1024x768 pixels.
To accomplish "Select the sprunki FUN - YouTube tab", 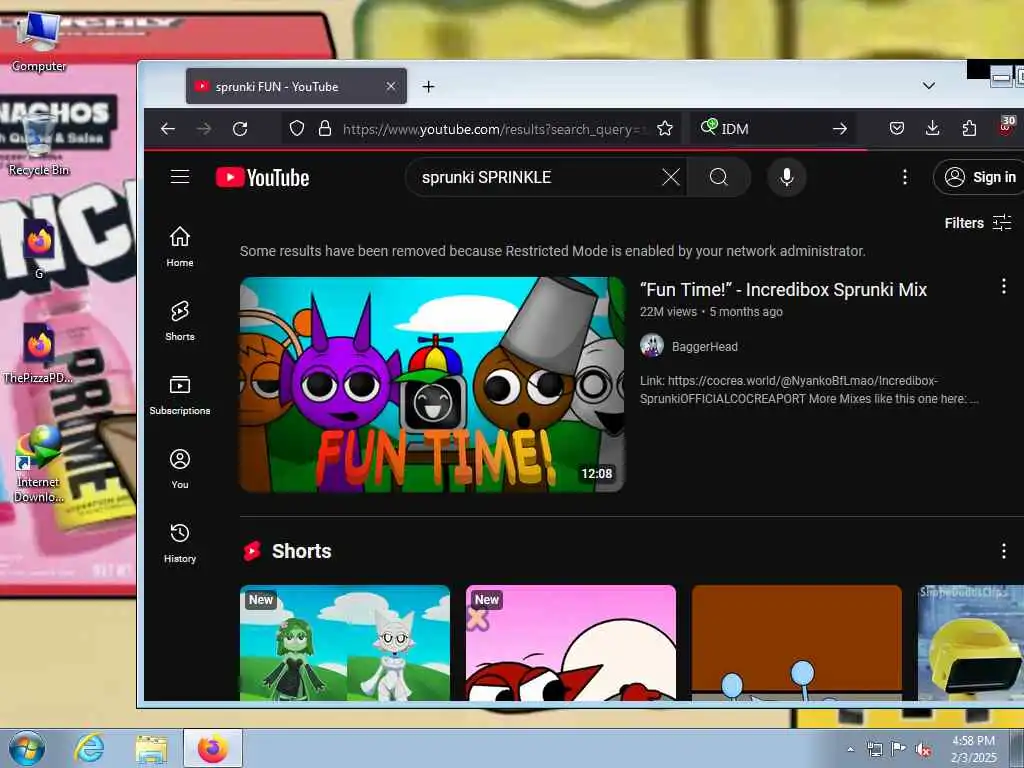I will (x=296, y=86).
